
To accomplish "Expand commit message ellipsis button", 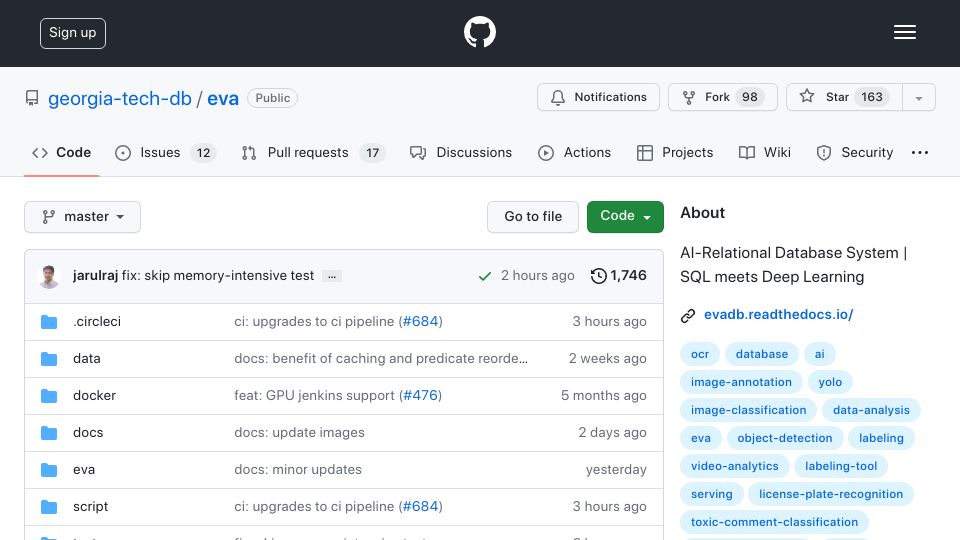I will point(332,276).
